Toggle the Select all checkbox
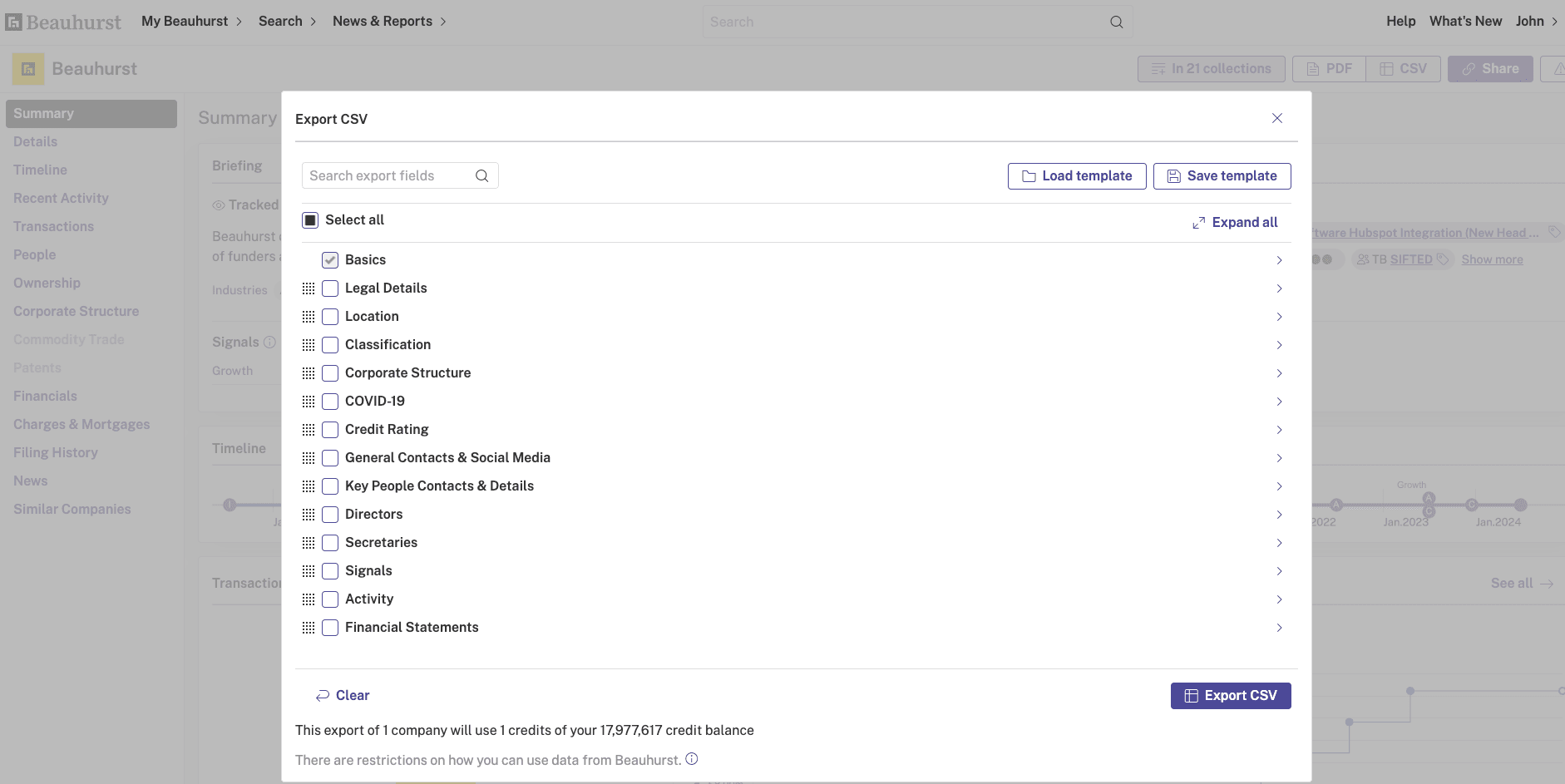This screenshot has width=1565, height=784. tap(310, 220)
